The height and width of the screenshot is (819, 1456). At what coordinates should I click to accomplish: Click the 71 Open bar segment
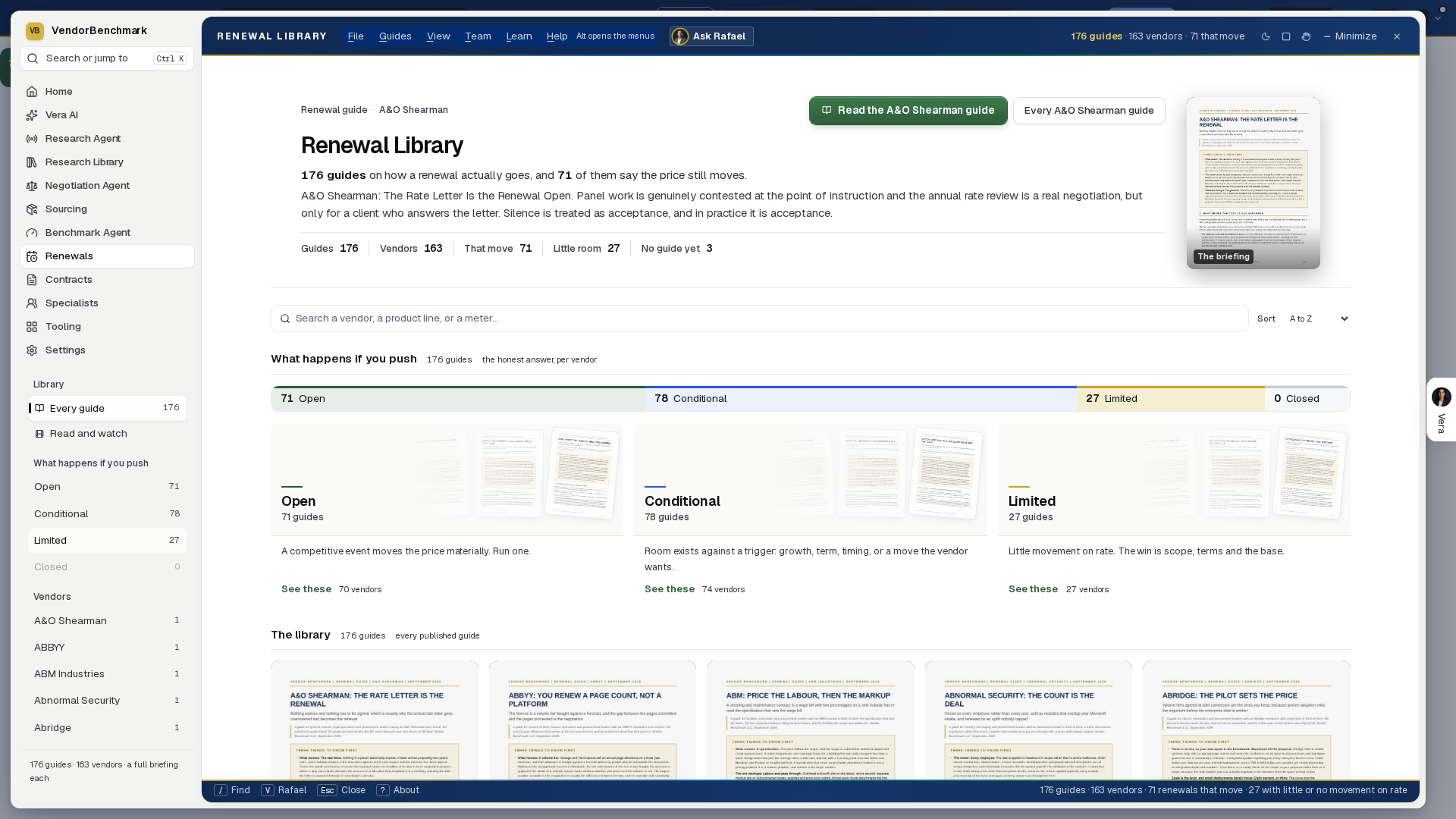click(x=458, y=399)
